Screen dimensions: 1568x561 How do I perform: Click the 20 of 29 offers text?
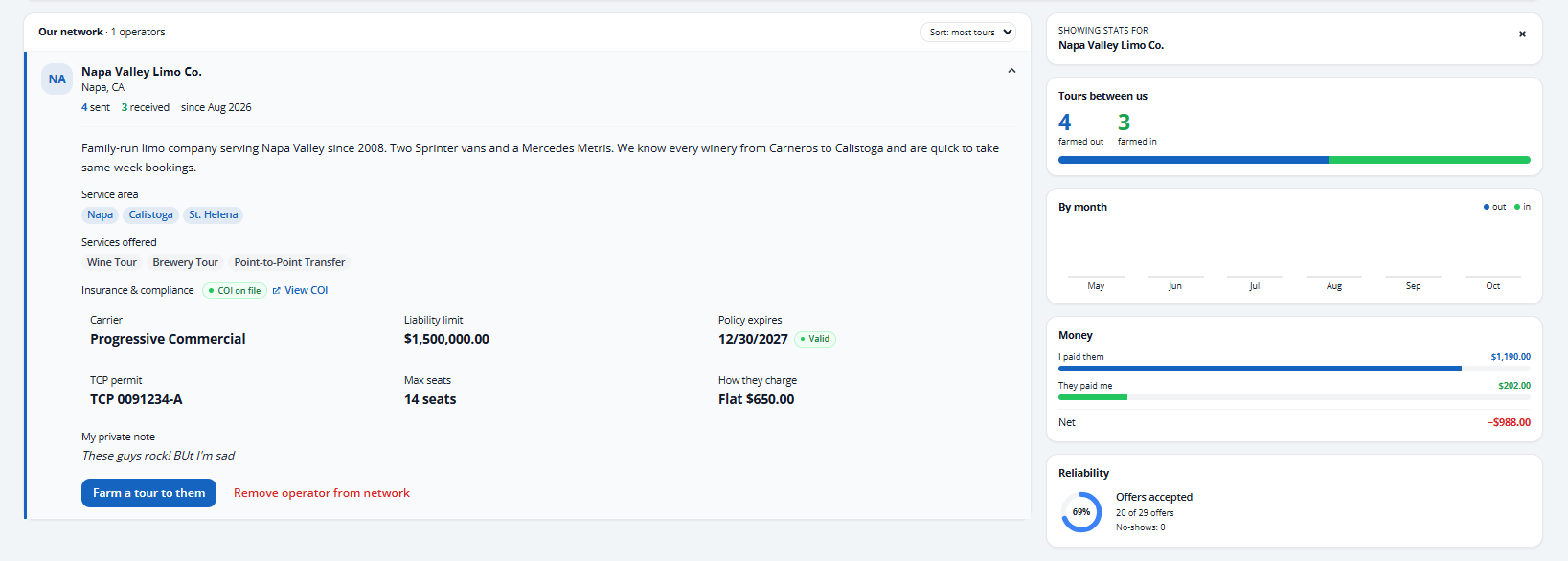[1145, 513]
